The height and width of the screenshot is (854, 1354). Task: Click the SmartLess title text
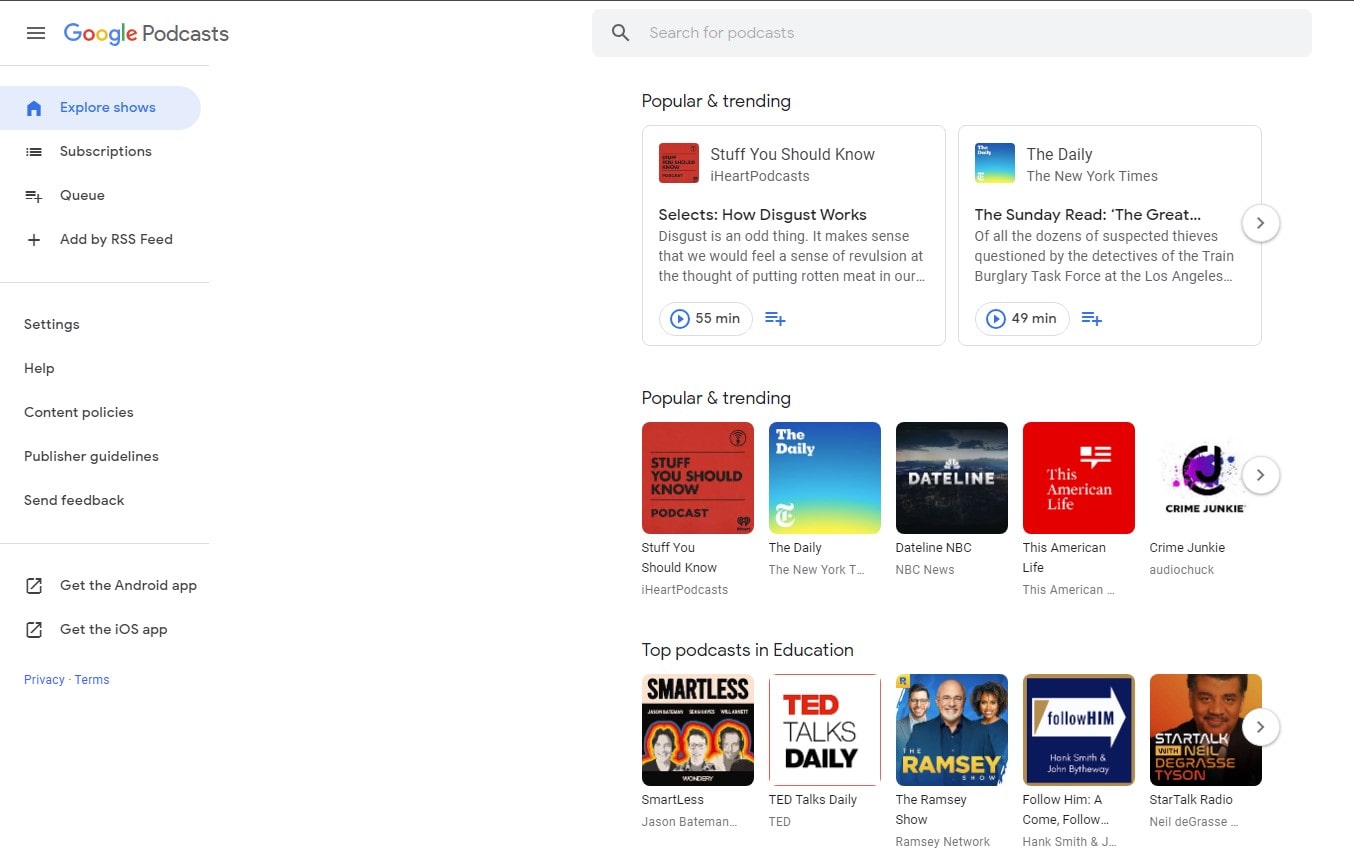[673, 800]
